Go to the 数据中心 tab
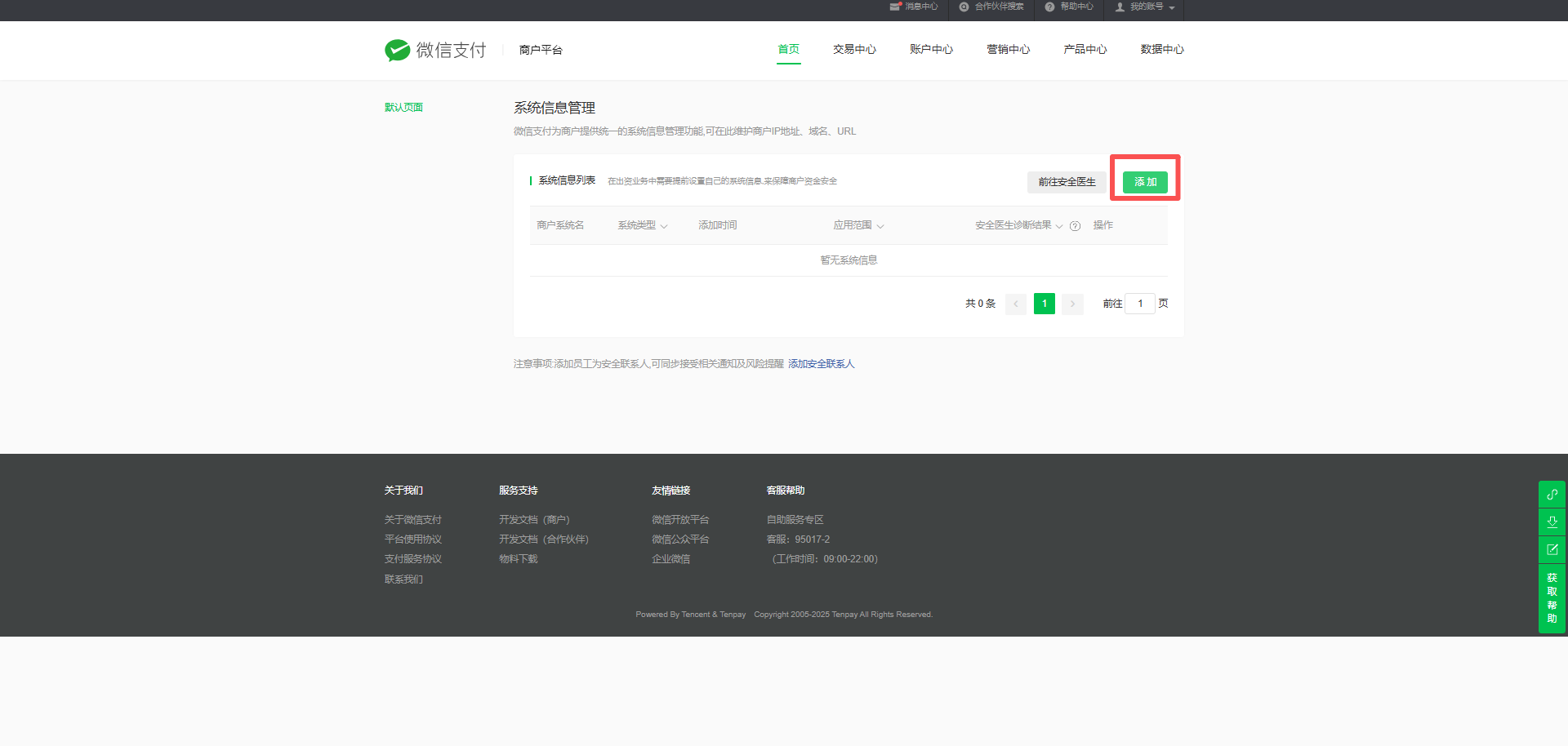 coord(1161,50)
